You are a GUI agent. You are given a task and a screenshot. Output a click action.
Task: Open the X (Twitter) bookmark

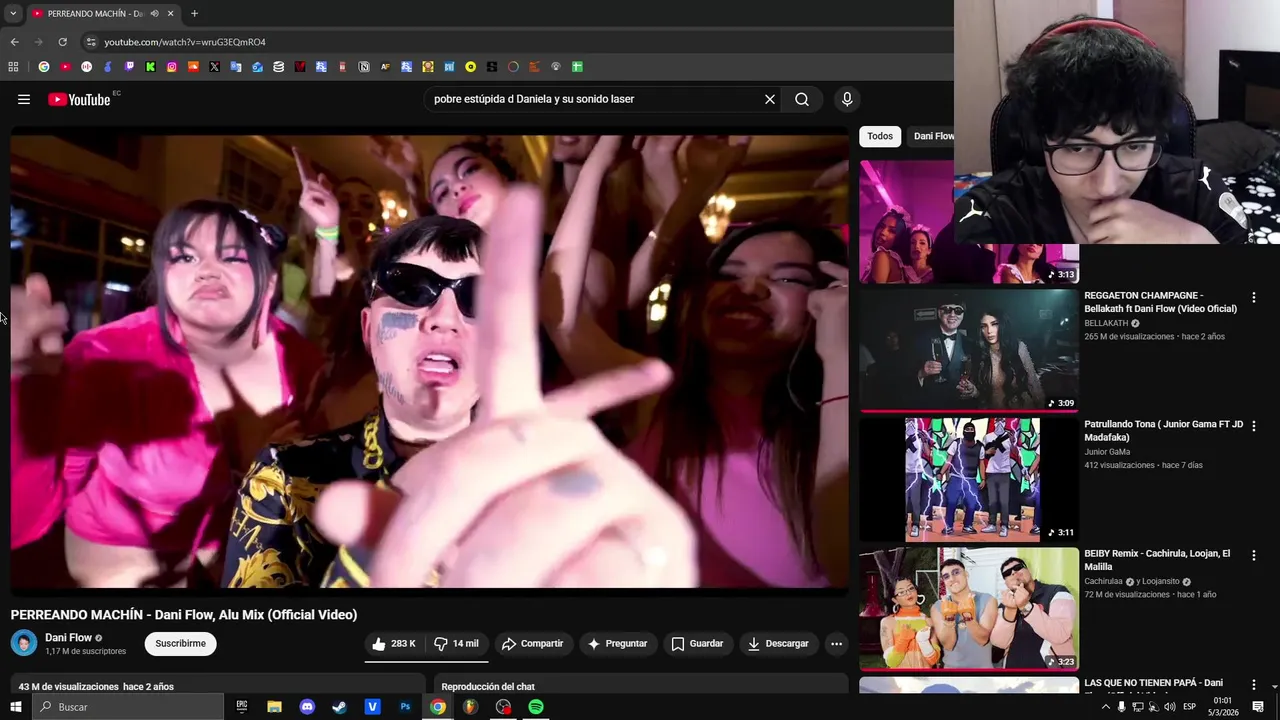pyautogui.click(x=214, y=67)
